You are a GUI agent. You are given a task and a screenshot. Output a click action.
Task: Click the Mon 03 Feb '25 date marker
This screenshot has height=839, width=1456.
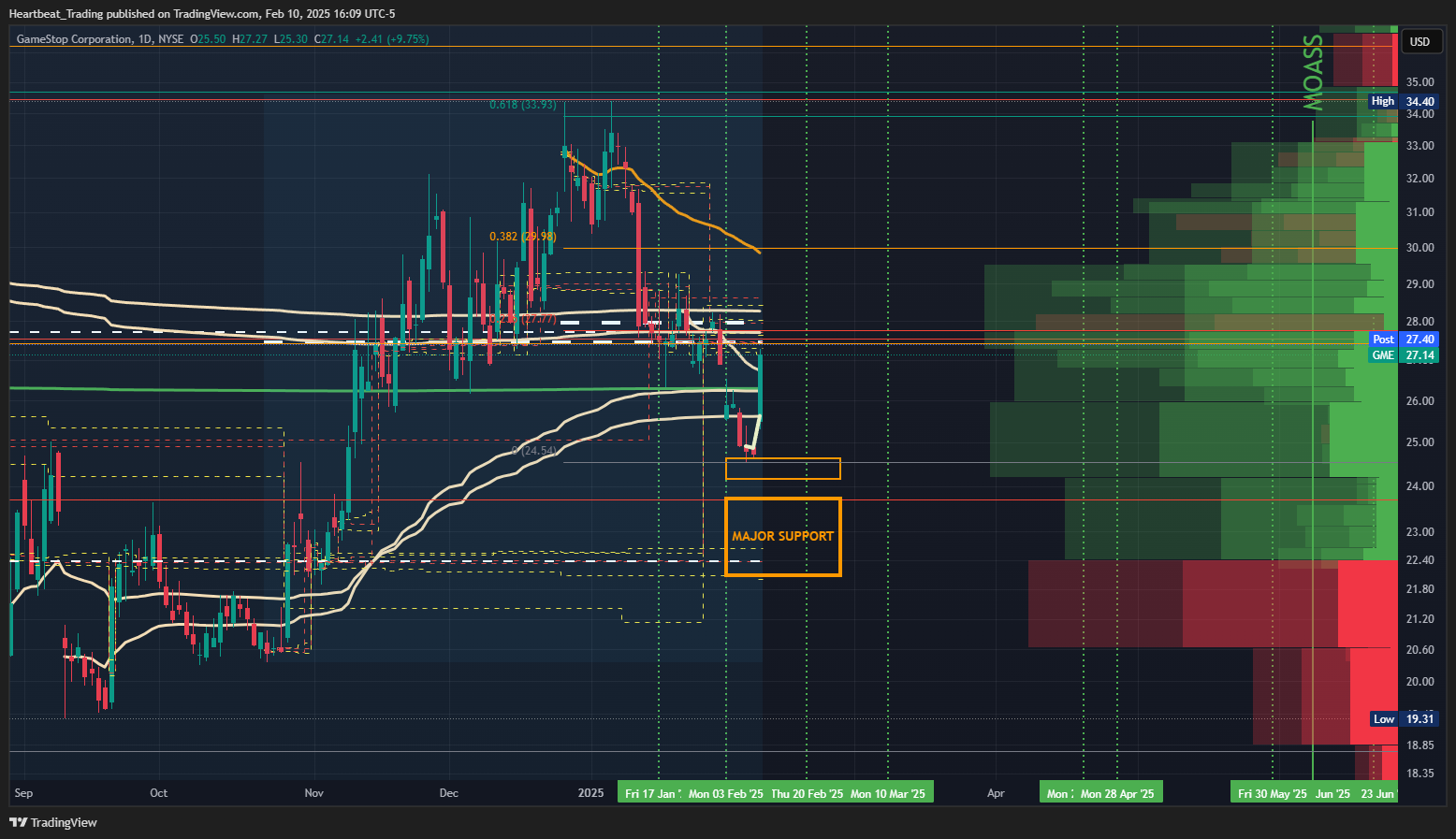[x=725, y=793]
